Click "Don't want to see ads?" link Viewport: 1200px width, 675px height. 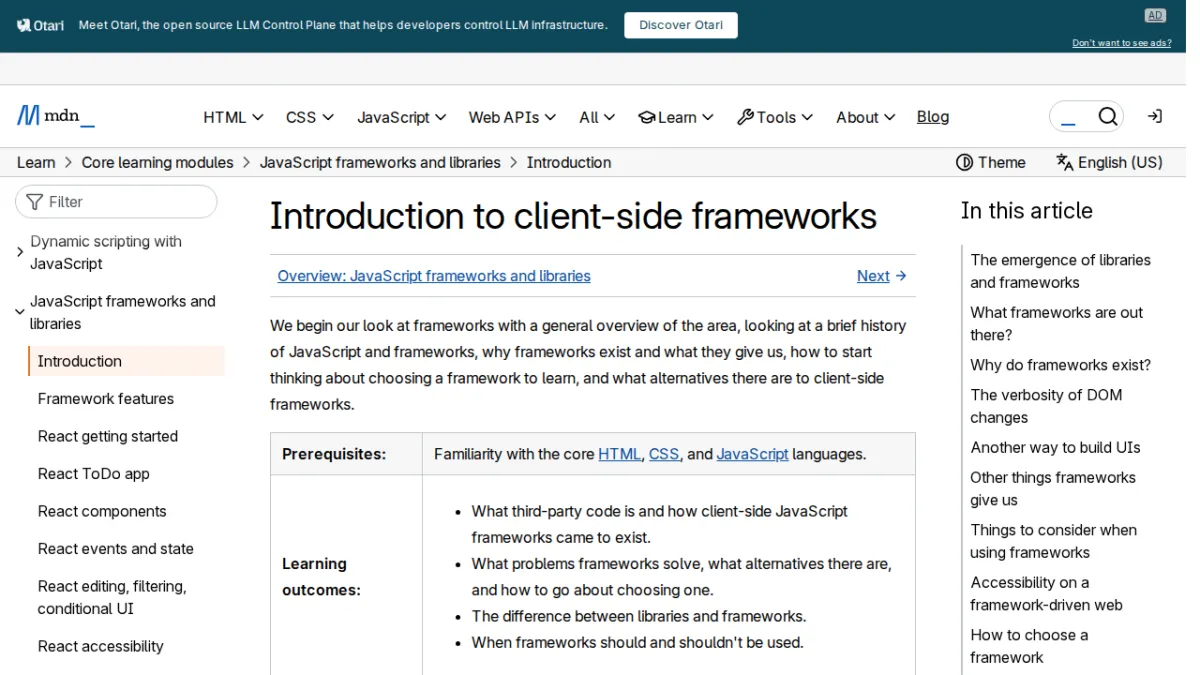coord(1122,43)
